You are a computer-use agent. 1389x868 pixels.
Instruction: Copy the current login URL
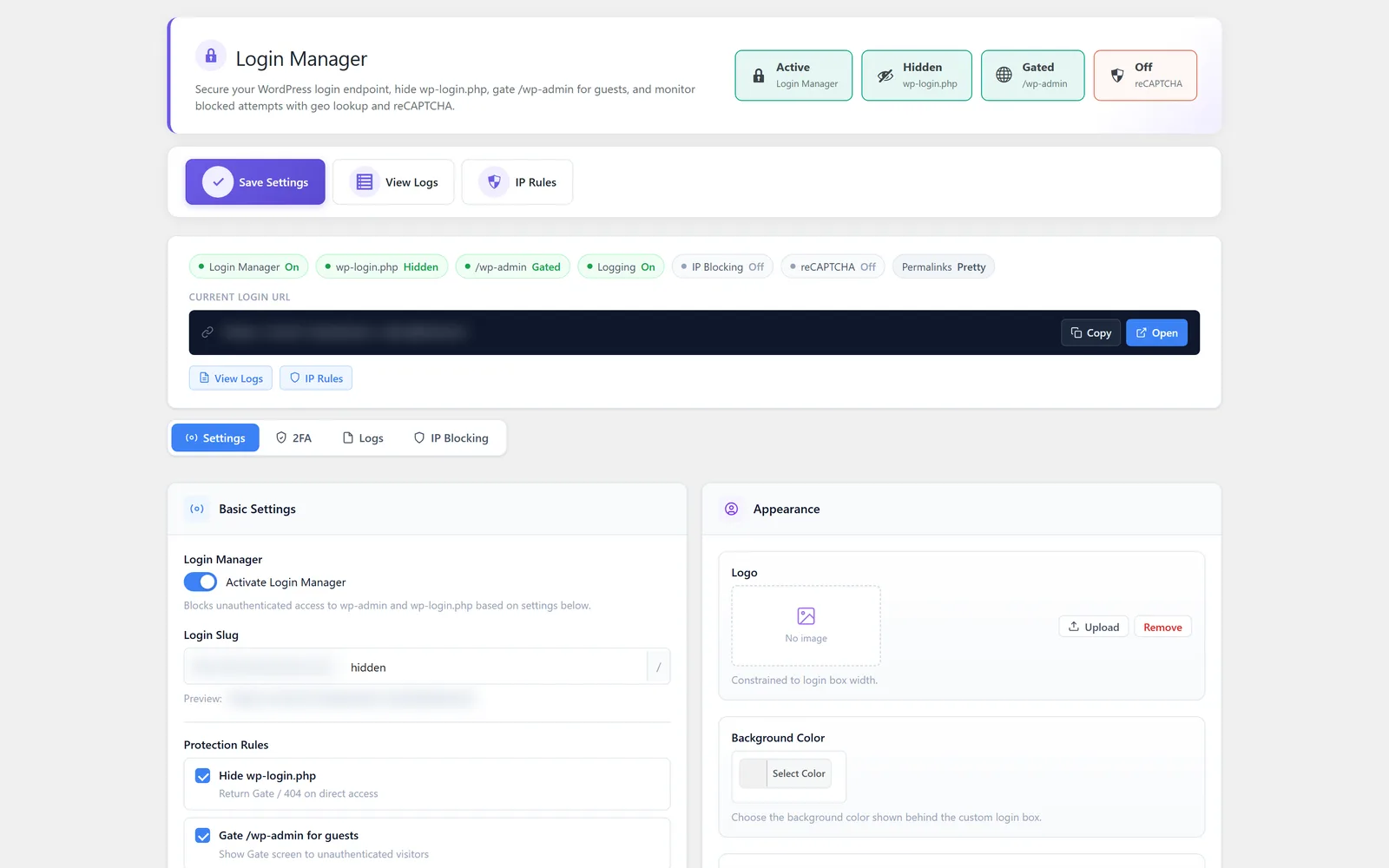(1091, 332)
